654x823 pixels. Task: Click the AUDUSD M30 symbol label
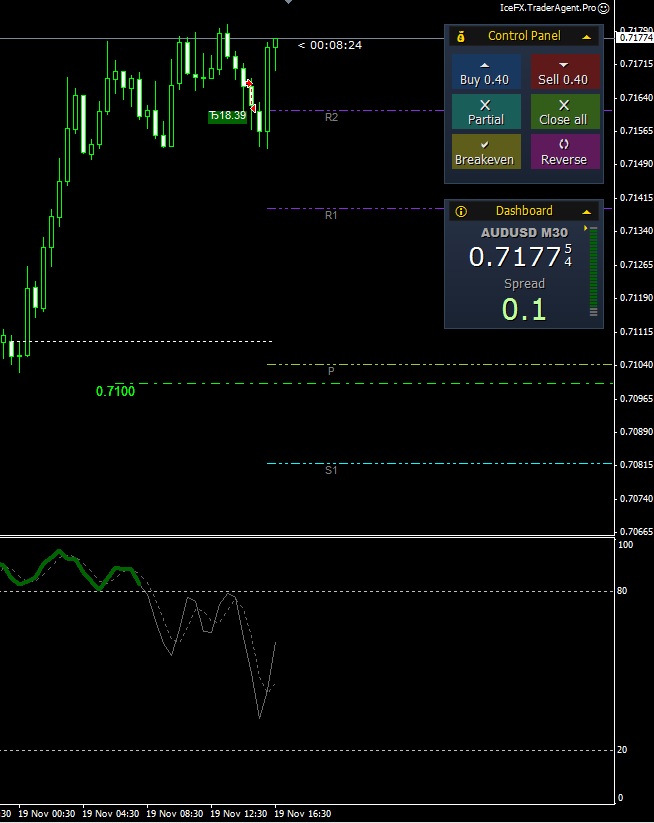tap(524, 233)
